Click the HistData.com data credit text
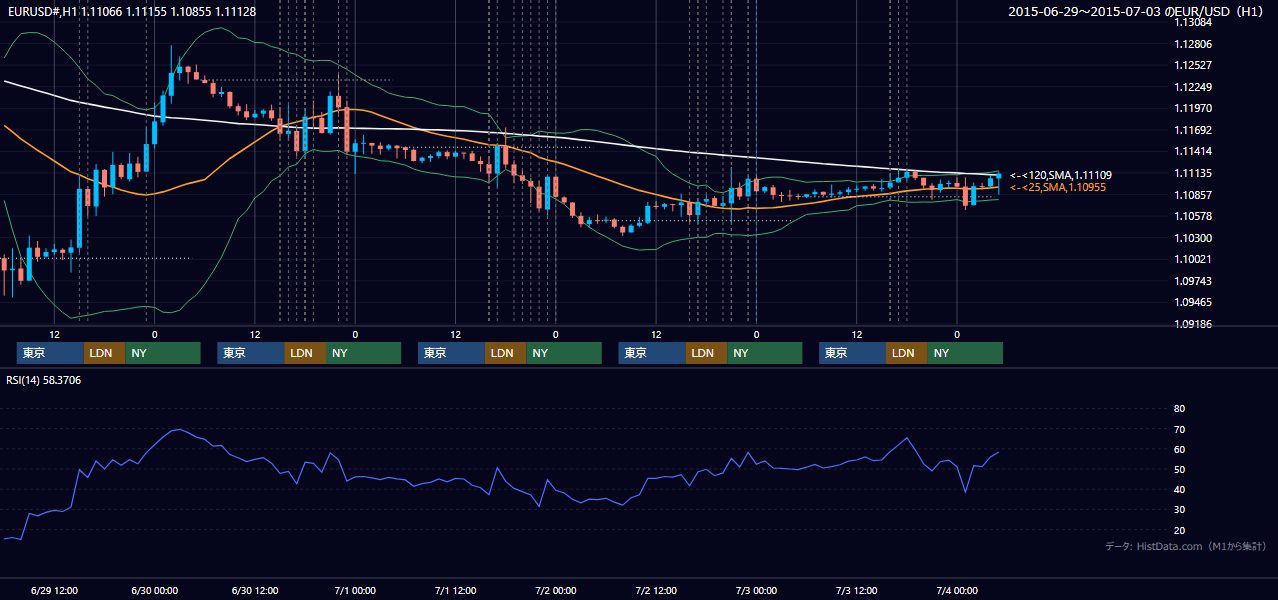 pos(1185,546)
